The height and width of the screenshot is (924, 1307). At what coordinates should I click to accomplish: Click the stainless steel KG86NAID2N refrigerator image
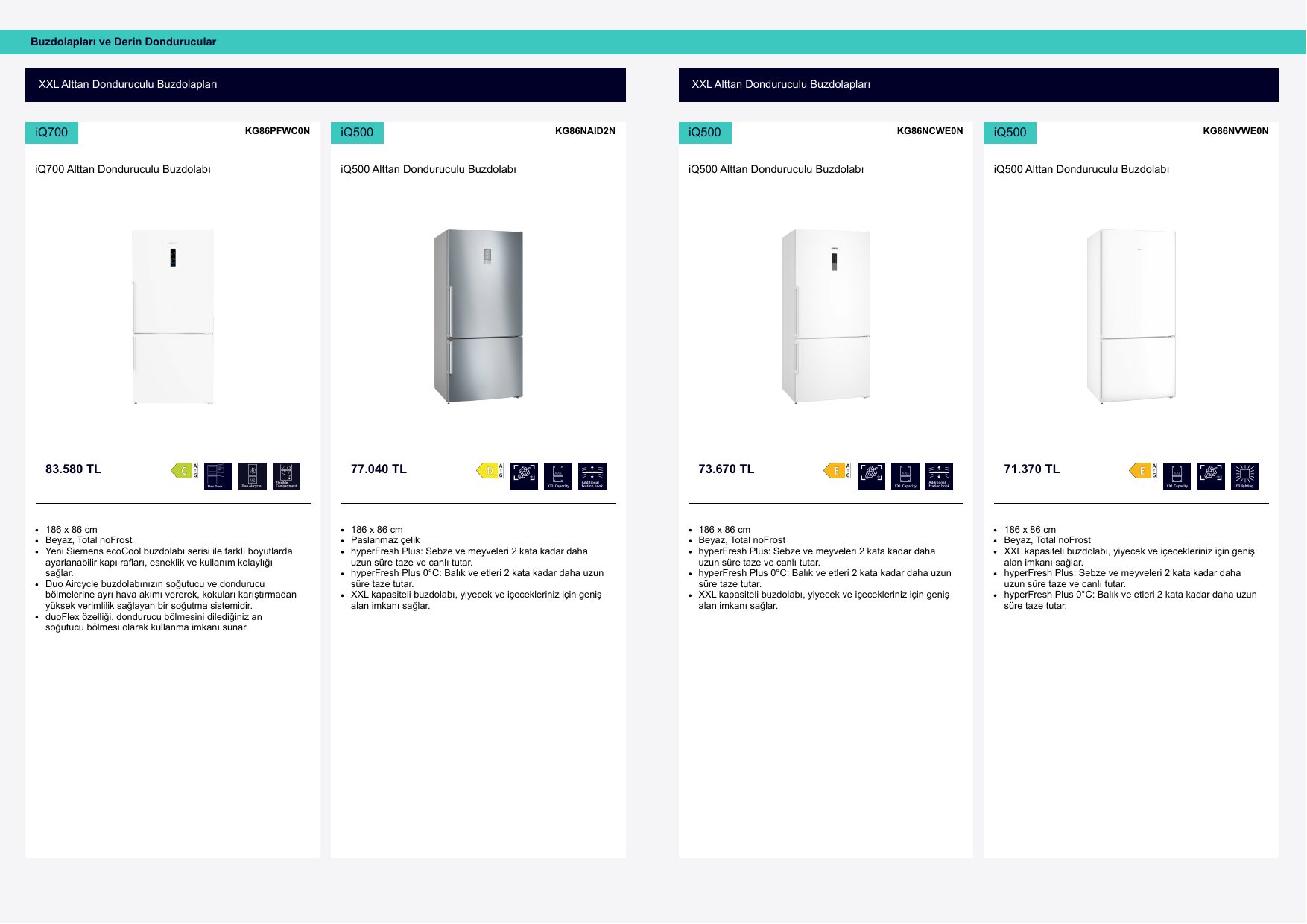coord(478,316)
